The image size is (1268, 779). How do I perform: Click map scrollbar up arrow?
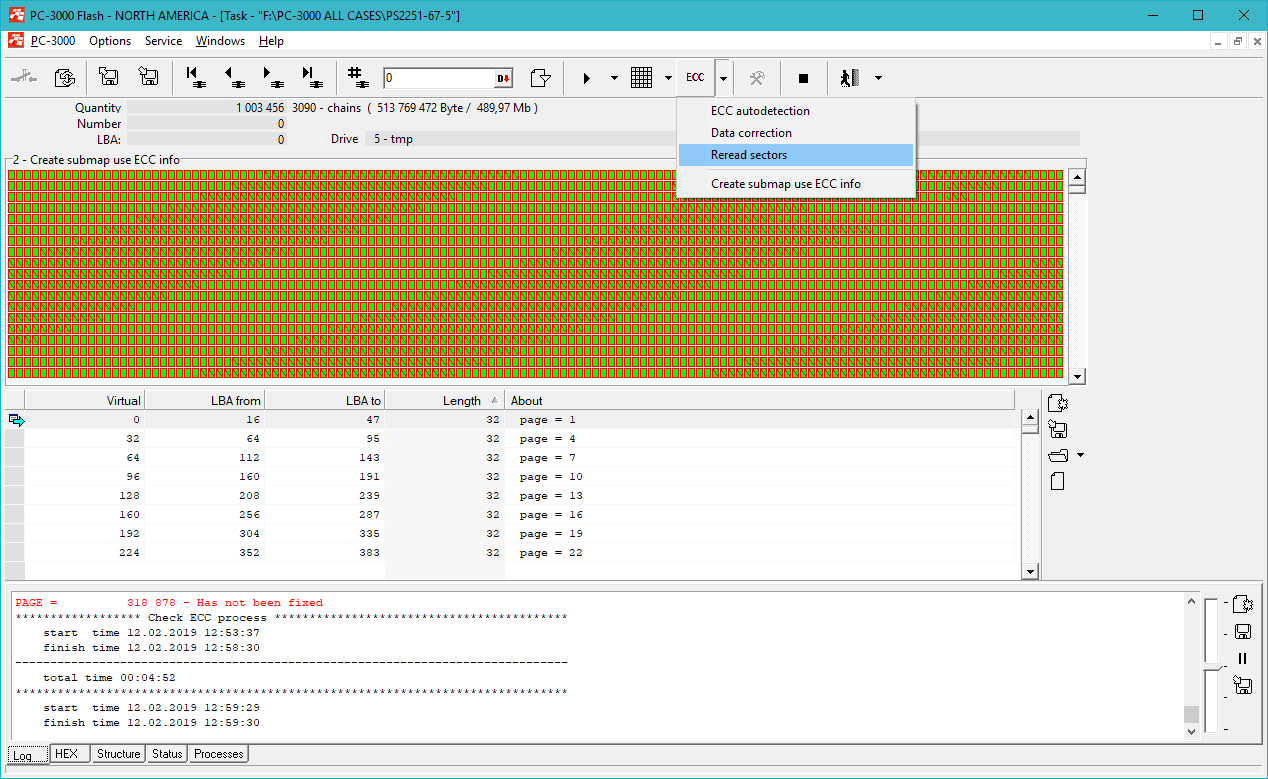[1077, 179]
